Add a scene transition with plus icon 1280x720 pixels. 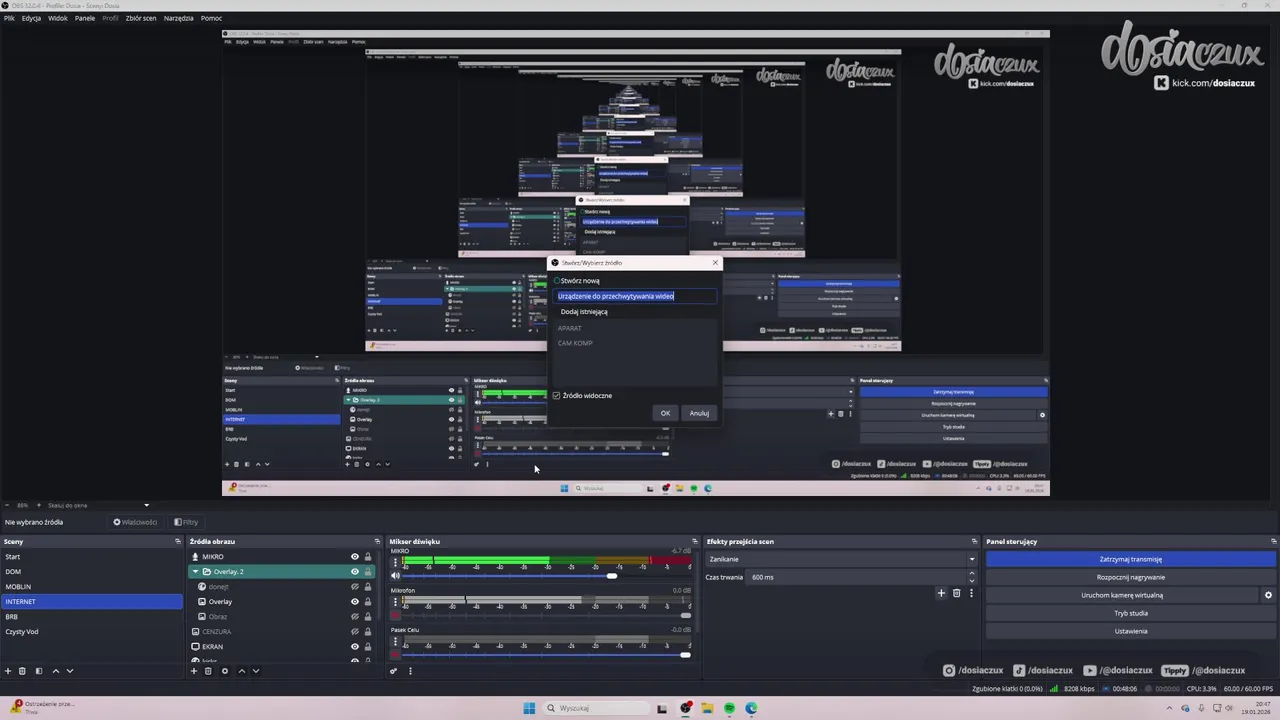(x=941, y=593)
